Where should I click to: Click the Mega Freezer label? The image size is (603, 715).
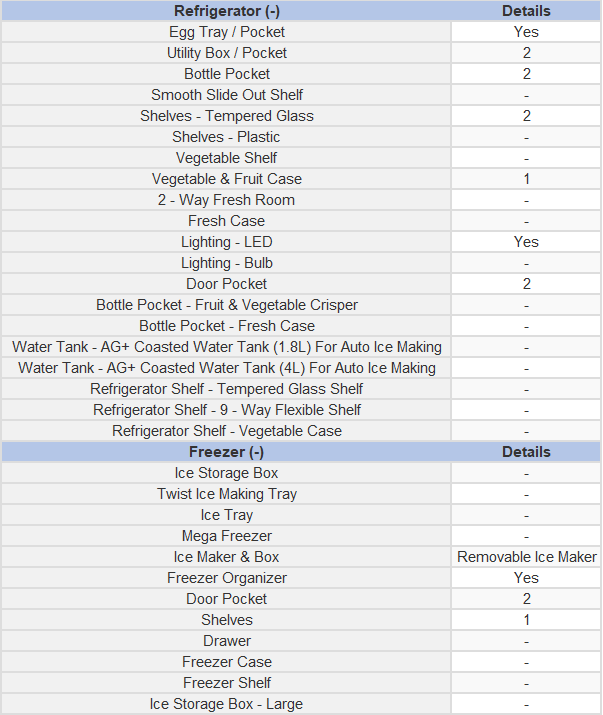coord(227,536)
